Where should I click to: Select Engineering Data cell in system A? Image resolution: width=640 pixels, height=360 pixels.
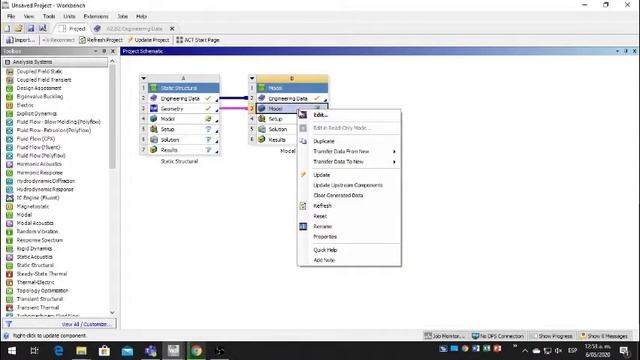tap(183, 98)
